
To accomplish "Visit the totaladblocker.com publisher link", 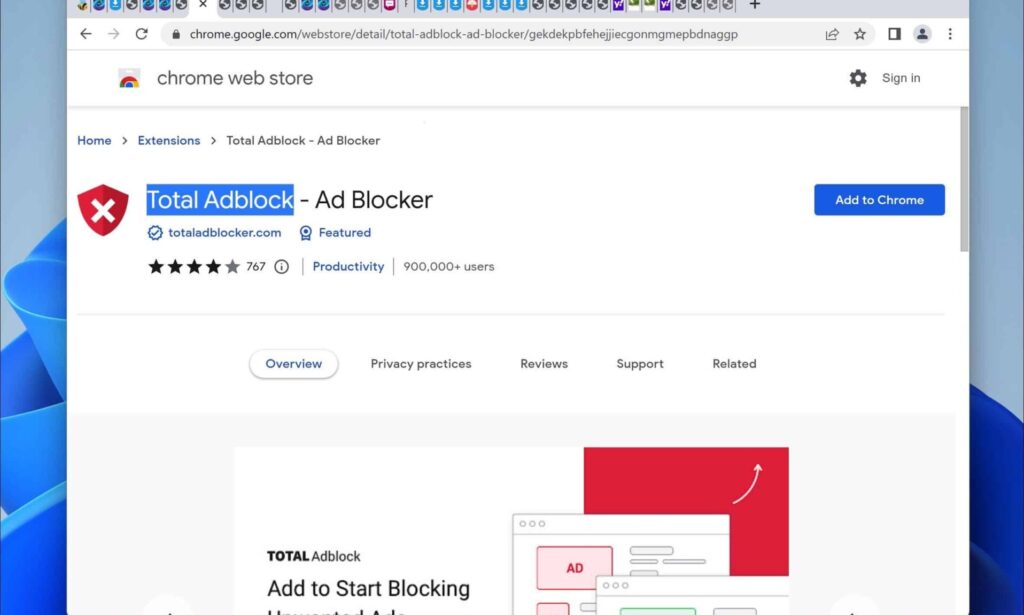I will point(225,233).
